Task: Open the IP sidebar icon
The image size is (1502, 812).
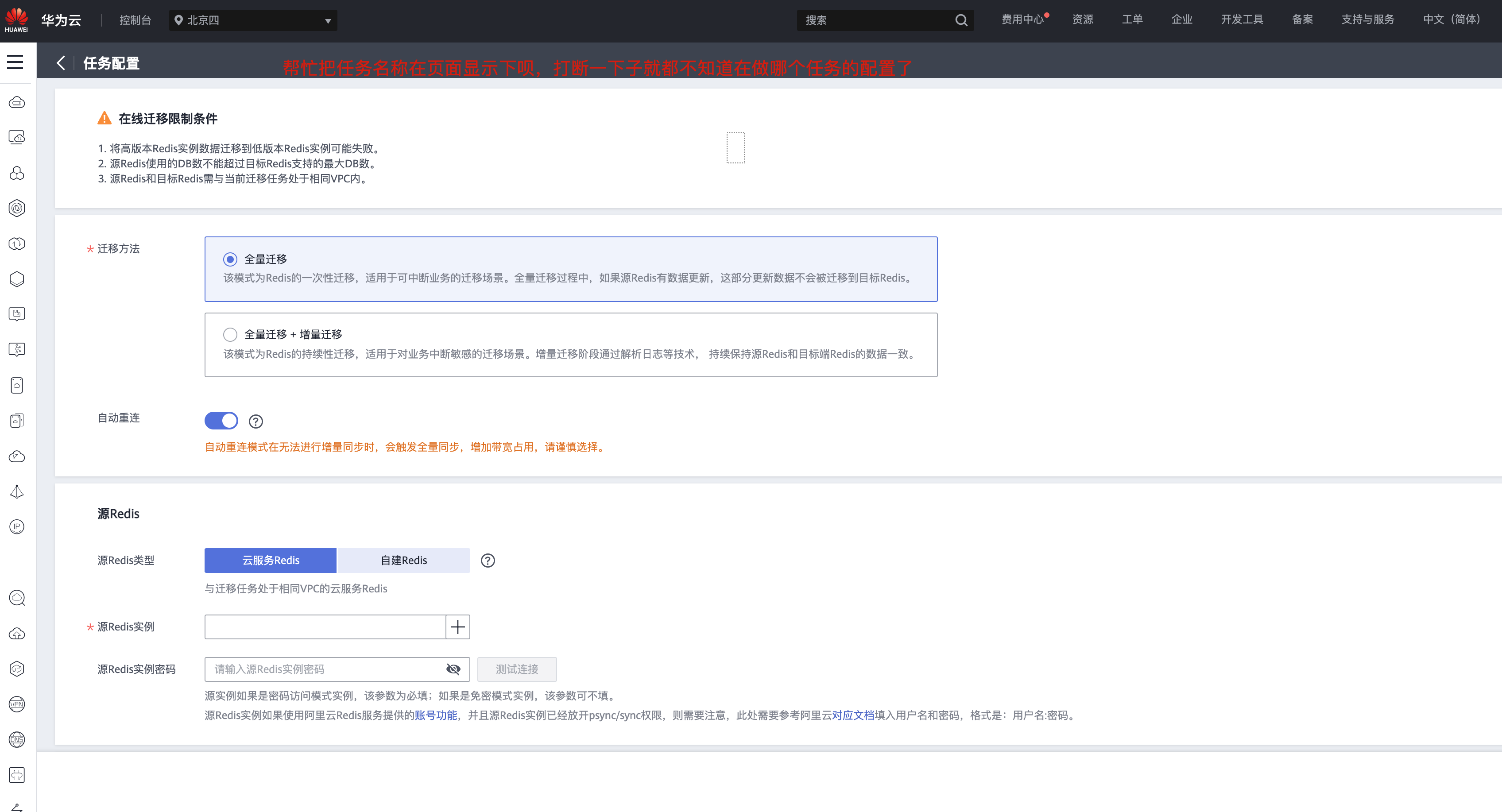Action: pos(17,527)
